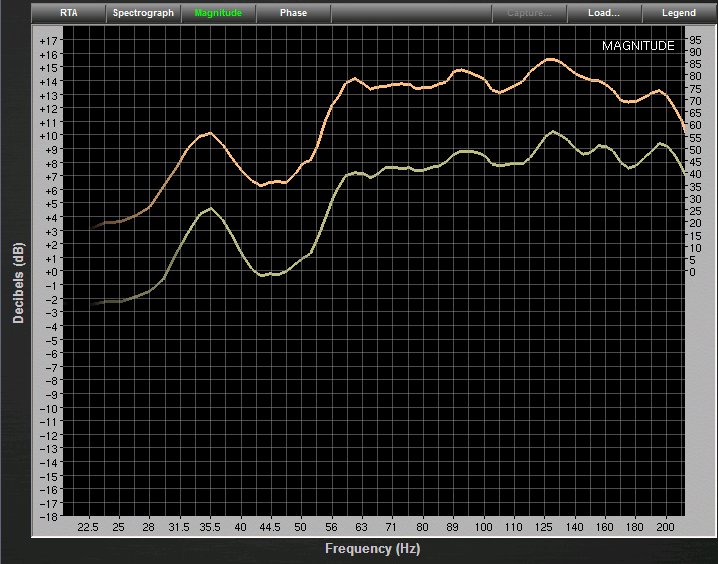Click the 100 Hz frequency axis label
The height and width of the screenshot is (564, 718).
click(484, 526)
